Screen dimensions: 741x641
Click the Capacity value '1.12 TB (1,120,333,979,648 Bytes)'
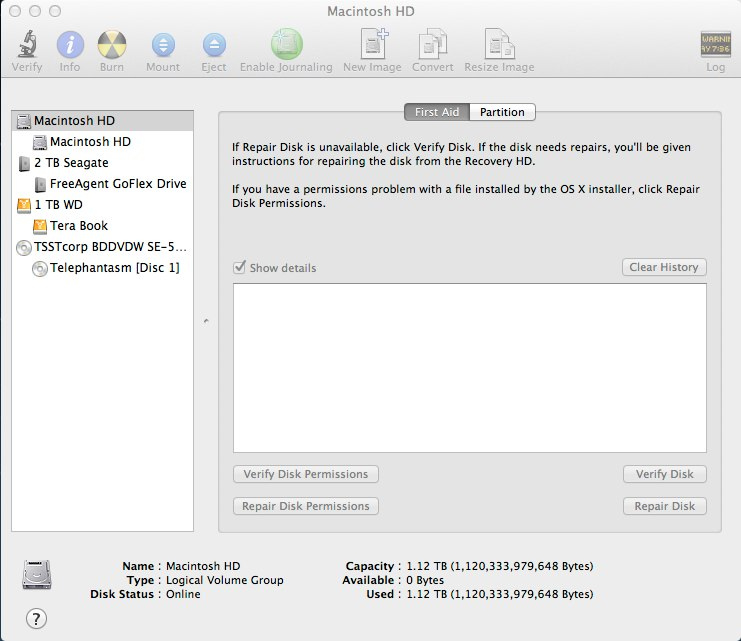coord(500,566)
